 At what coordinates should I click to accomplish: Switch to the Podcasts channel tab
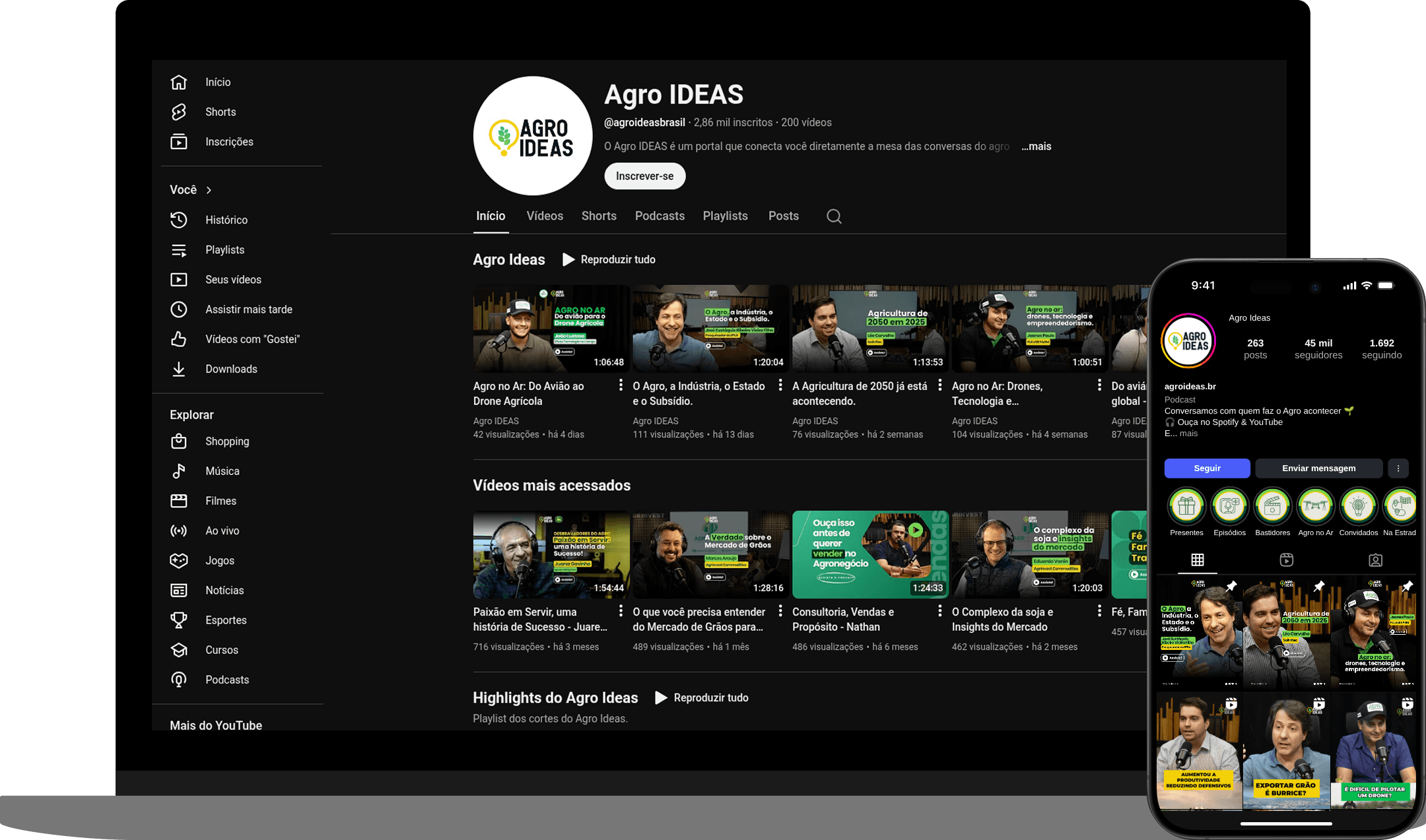pyautogui.click(x=659, y=216)
